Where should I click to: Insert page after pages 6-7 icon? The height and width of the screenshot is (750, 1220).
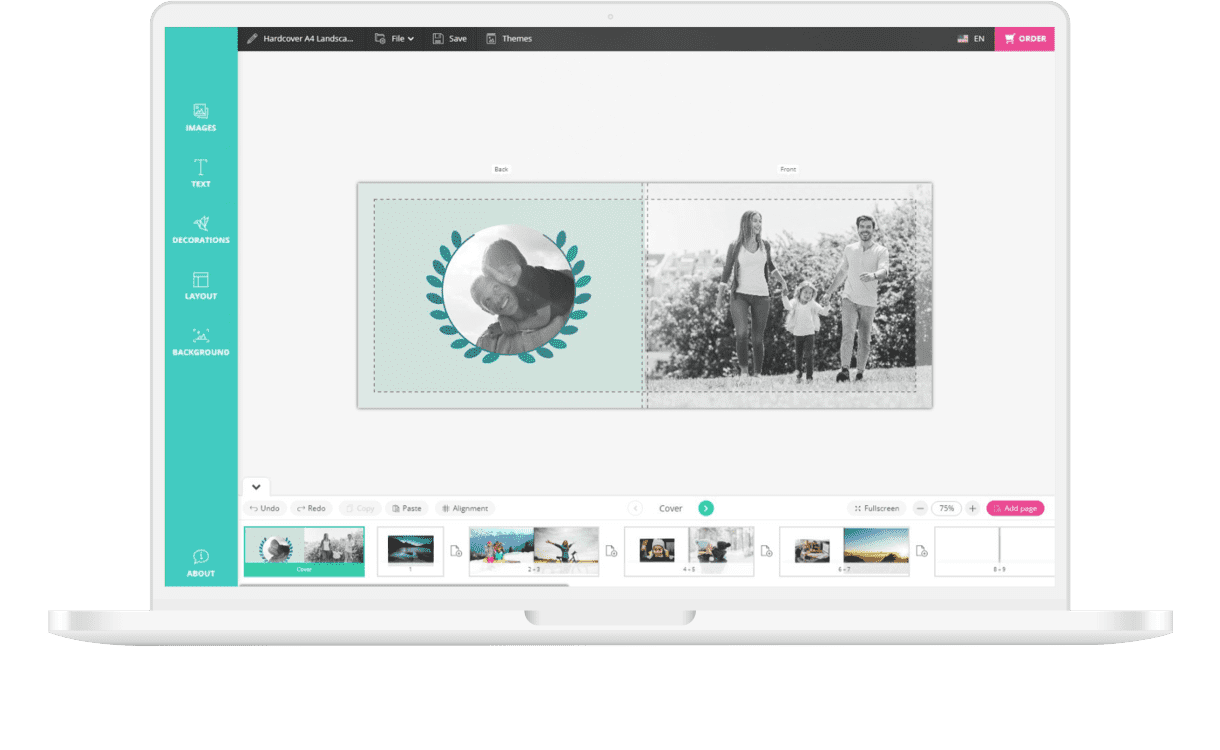coord(922,551)
